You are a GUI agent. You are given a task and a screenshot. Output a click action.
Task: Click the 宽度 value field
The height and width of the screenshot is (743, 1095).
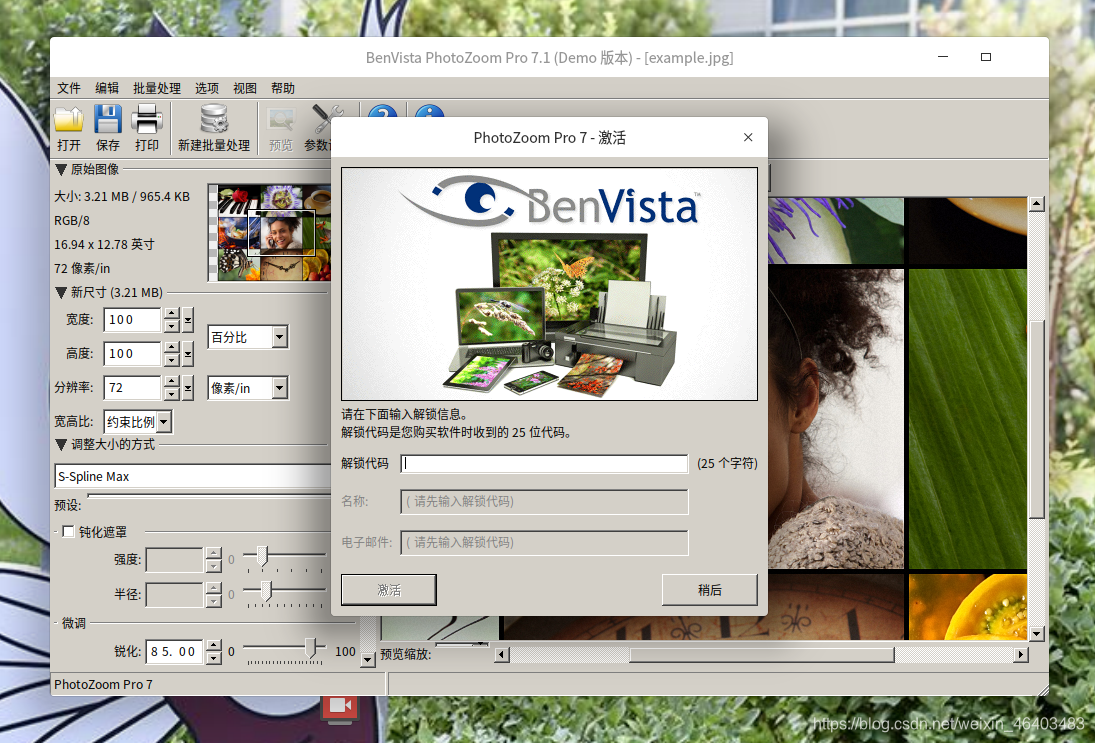pos(133,320)
